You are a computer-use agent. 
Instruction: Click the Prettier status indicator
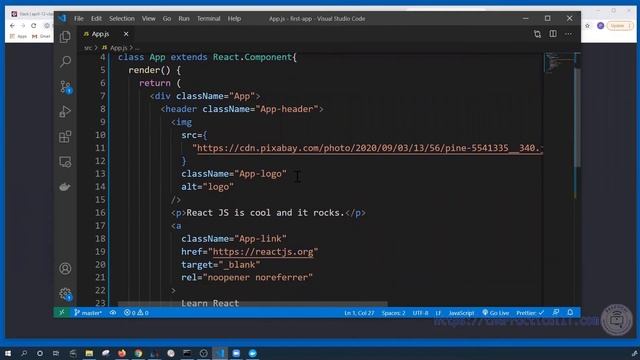[530, 313]
